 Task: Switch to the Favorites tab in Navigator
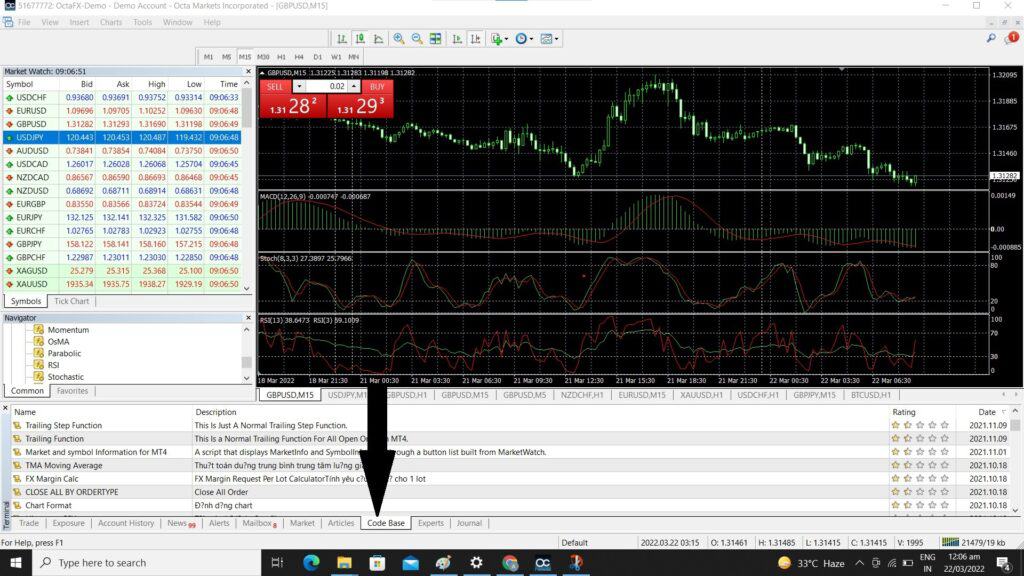pos(71,390)
